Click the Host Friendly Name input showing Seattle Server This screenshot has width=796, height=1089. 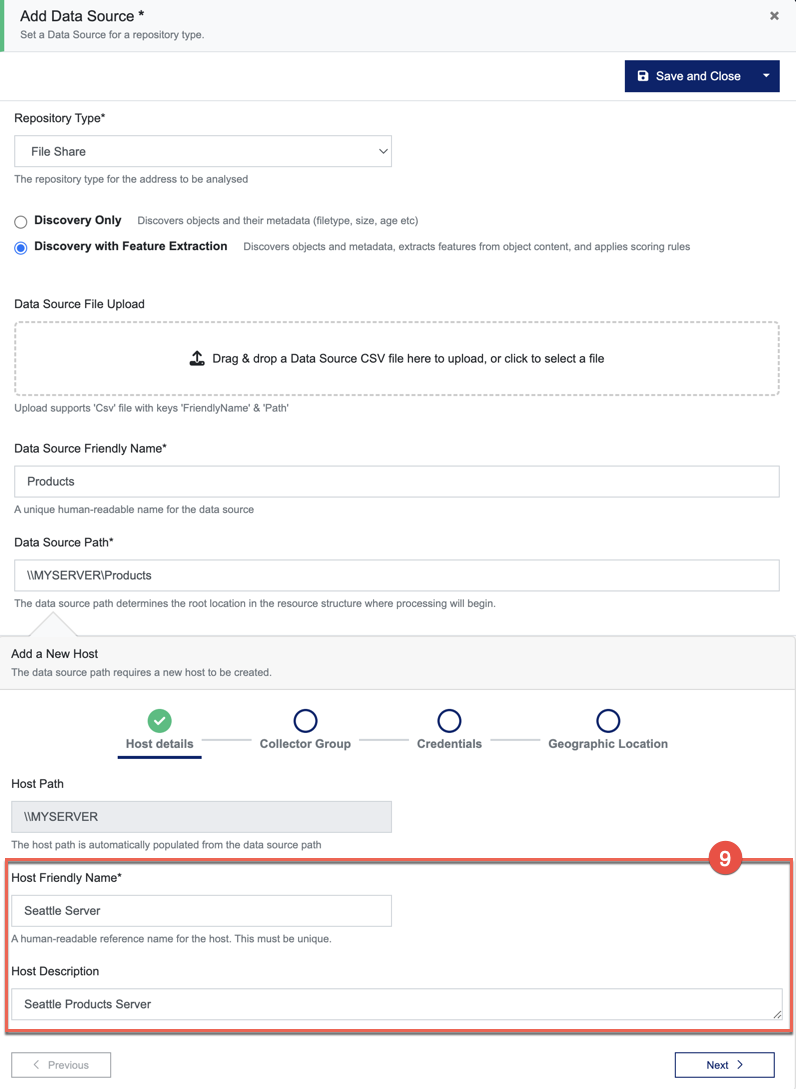(x=200, y=910)
